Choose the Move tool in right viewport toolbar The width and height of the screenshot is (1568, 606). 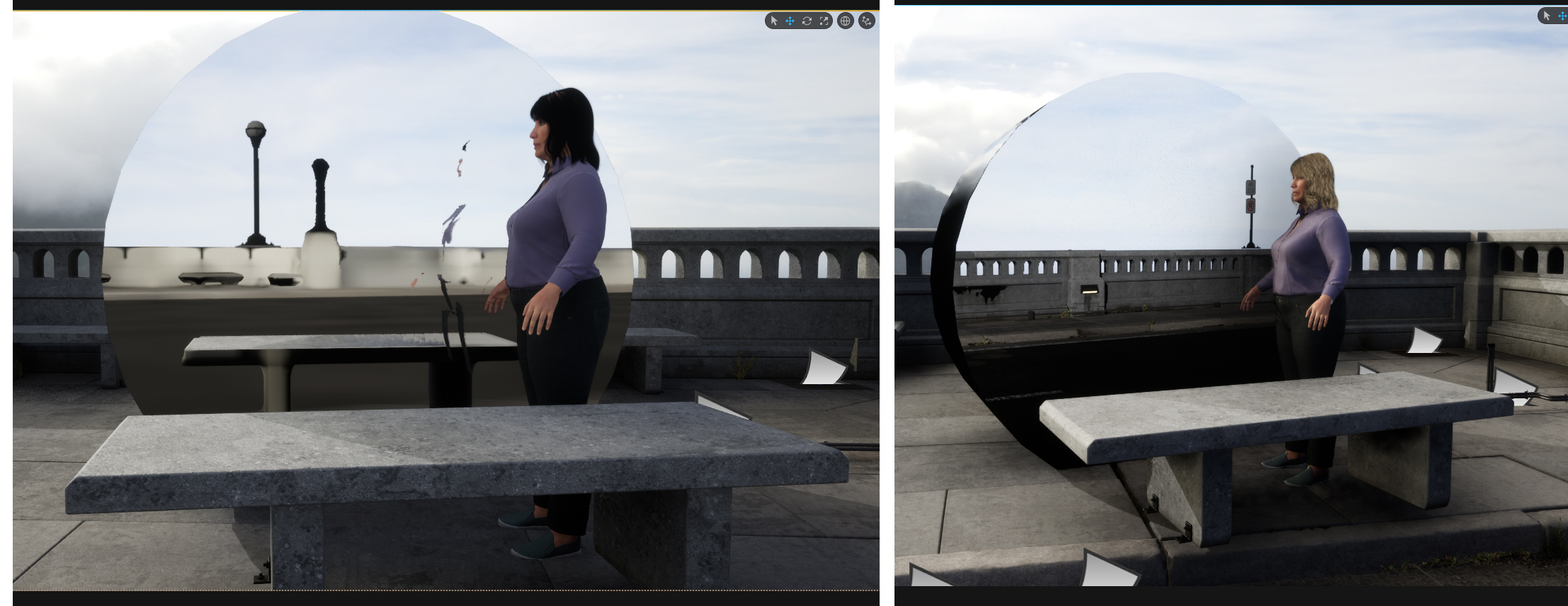pos(1562,16)
